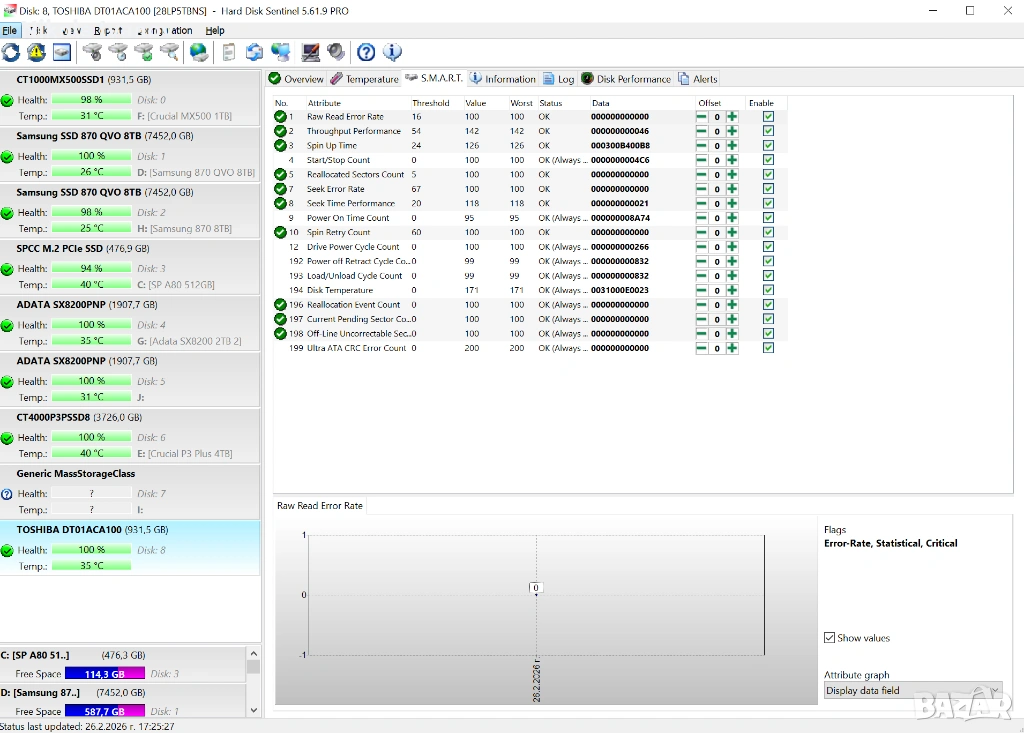Decrease offset for Seek Error Rate with minus
The width and height of the screenshot is (1024, 733).
click(702, 189)
